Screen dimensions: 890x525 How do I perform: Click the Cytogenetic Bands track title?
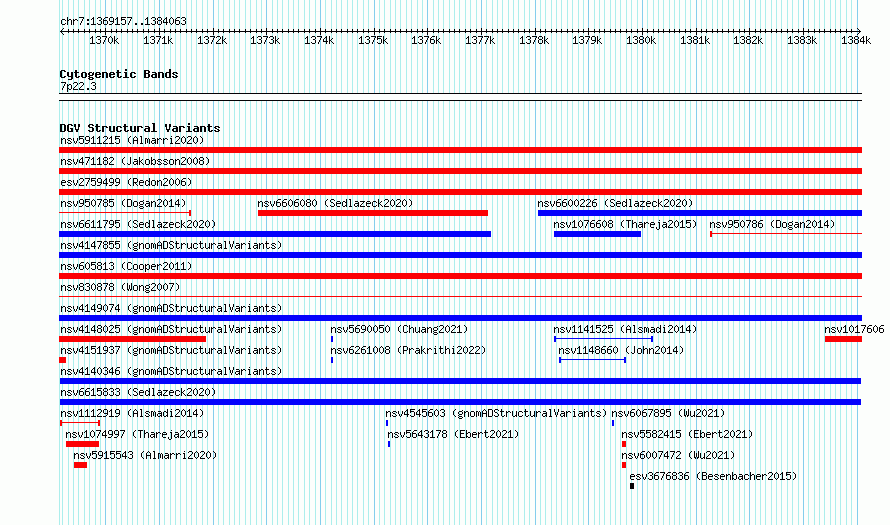[x=119, y=74]
